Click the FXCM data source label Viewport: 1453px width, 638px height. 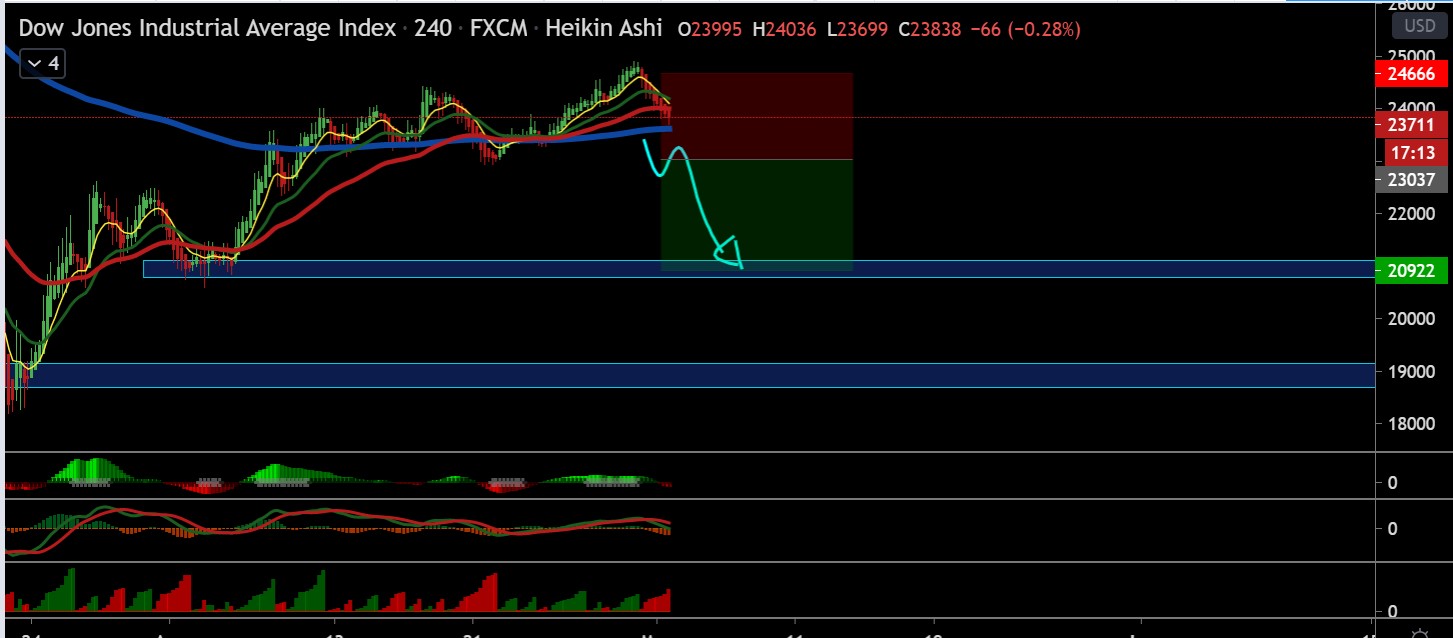tap(498, 28)
